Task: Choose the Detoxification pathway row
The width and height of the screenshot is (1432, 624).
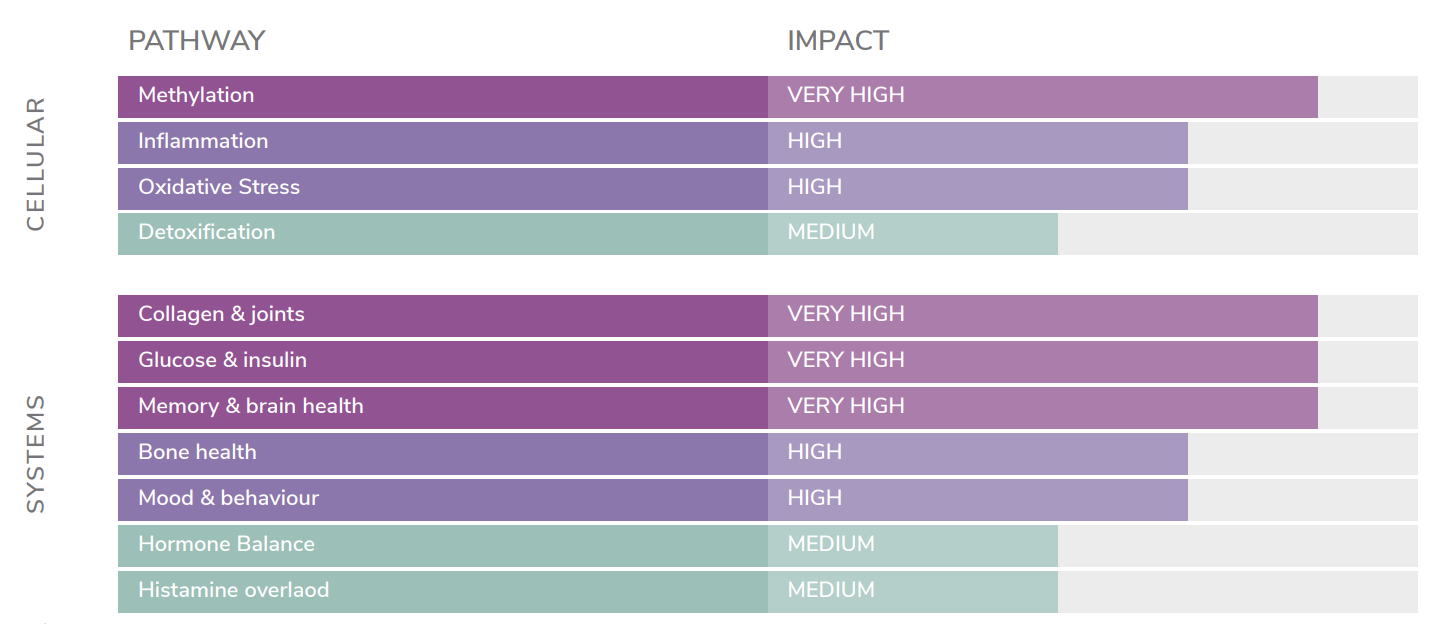Action: (x=767, y=234)
